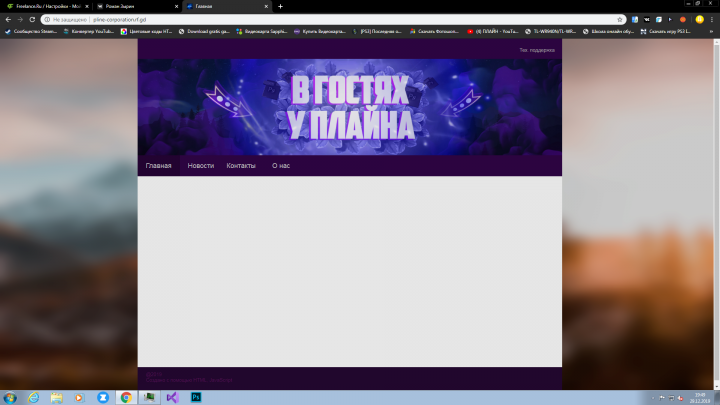Switch to Chrome in the taskbar
The width and height of the screenshot is (720, 405).
tap(126, 398)
